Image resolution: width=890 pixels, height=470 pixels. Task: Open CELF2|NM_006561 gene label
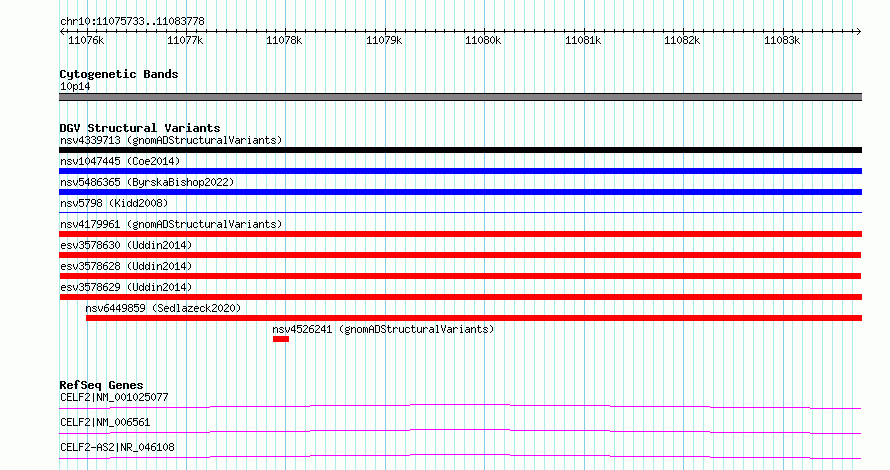[105, 422]
